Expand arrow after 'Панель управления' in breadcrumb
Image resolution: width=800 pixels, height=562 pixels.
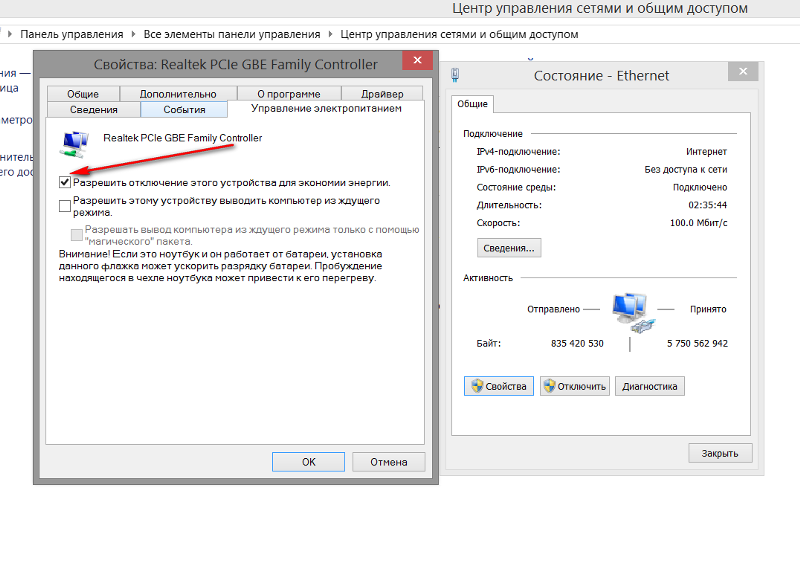coord(133,34)
